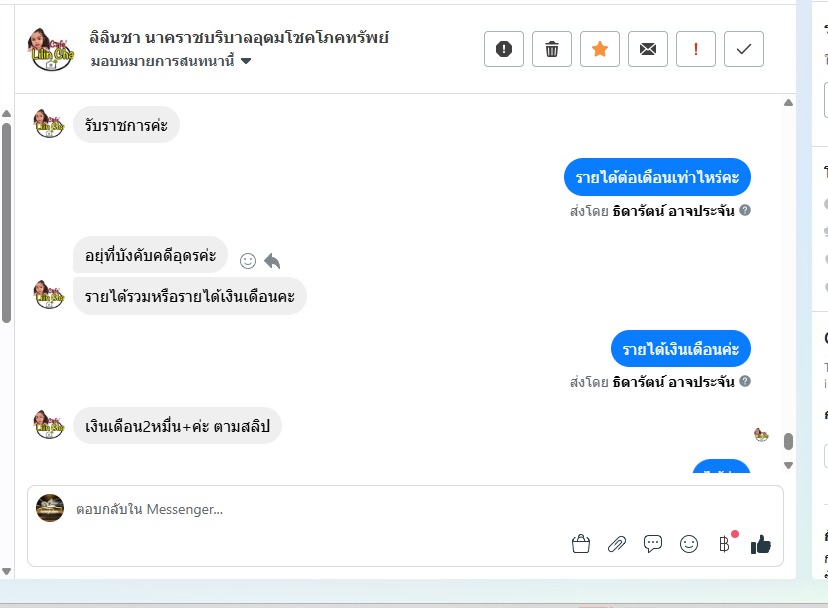Toggle the orange star on this conversation
Viewport: 828px width, 608px height.
coord(600,49)
